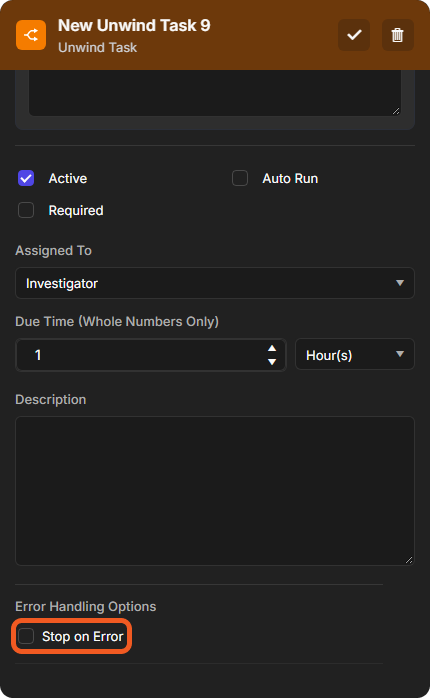The image size is (430, 698).
Task: Click the Due Time (Whole Numbers Only) label
Action: pos(117,321)
